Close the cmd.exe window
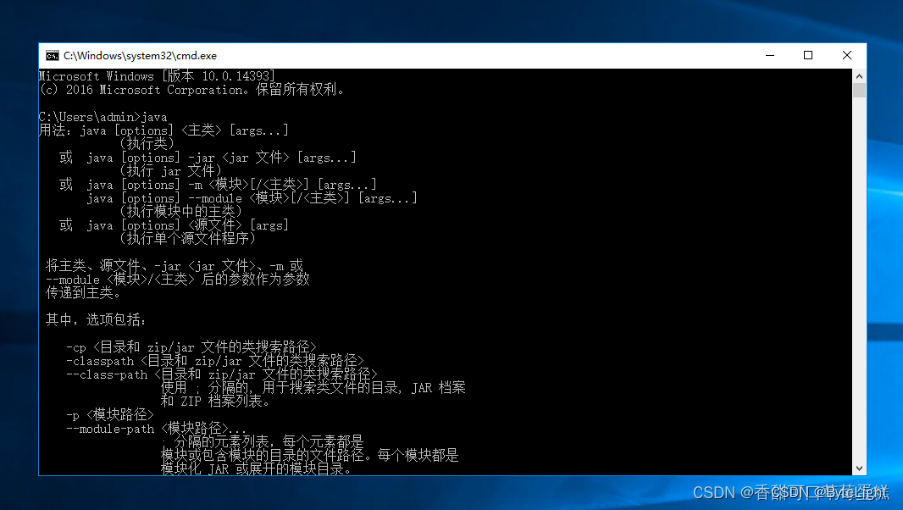Image resolution: width=903 pixels, height=510 pixels. click(x=847, y=55)
